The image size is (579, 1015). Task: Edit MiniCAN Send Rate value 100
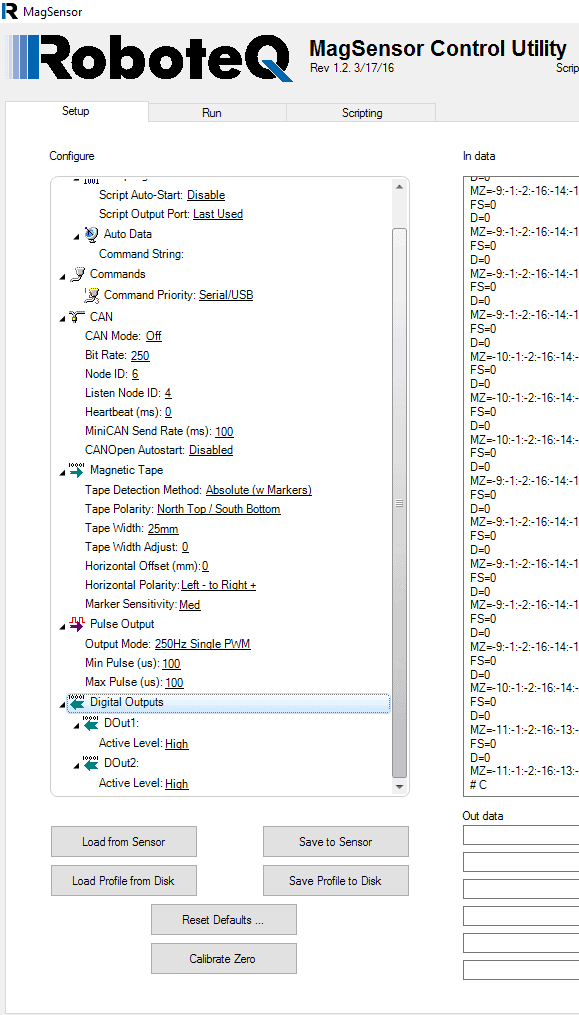pos(225,431)
